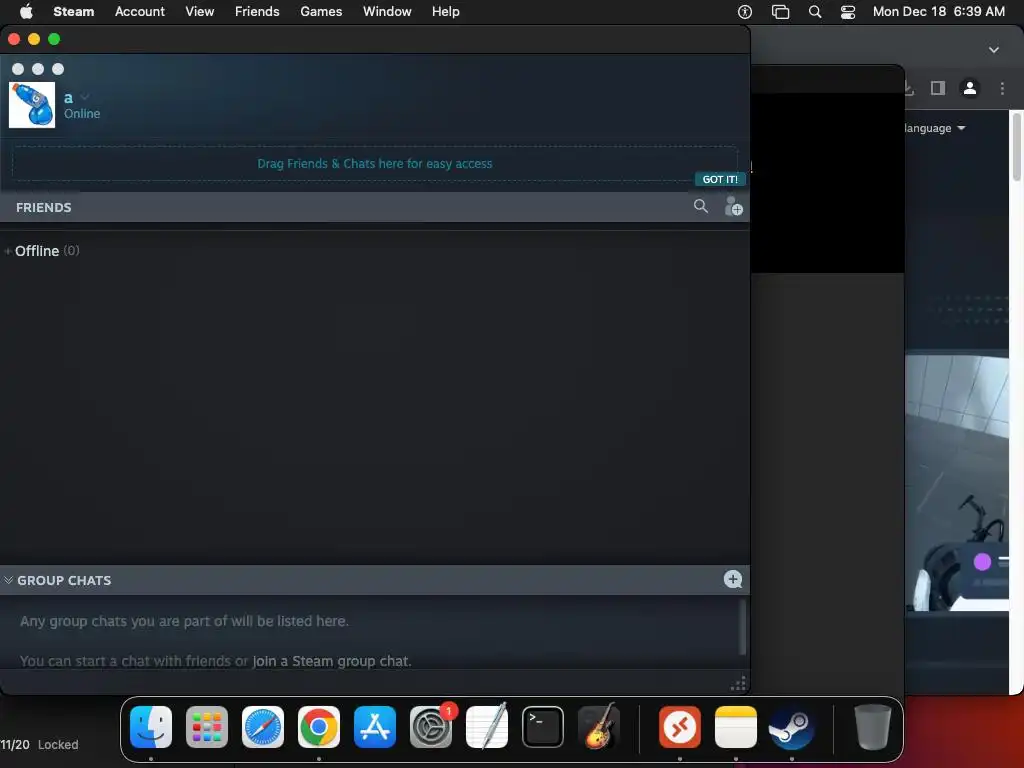Image resolution: width=1024 pixels, height=768 pixels.
Task: Click the Apple logo menu
Action: 26,12
